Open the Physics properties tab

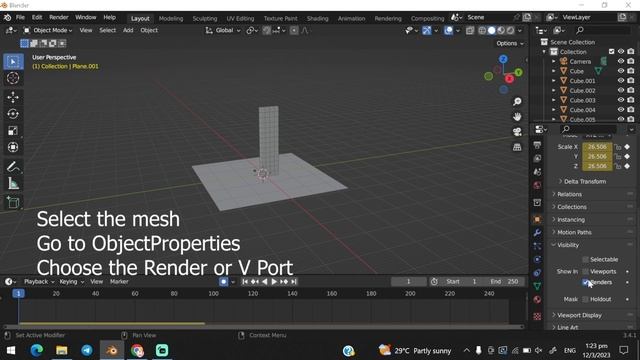537,260
